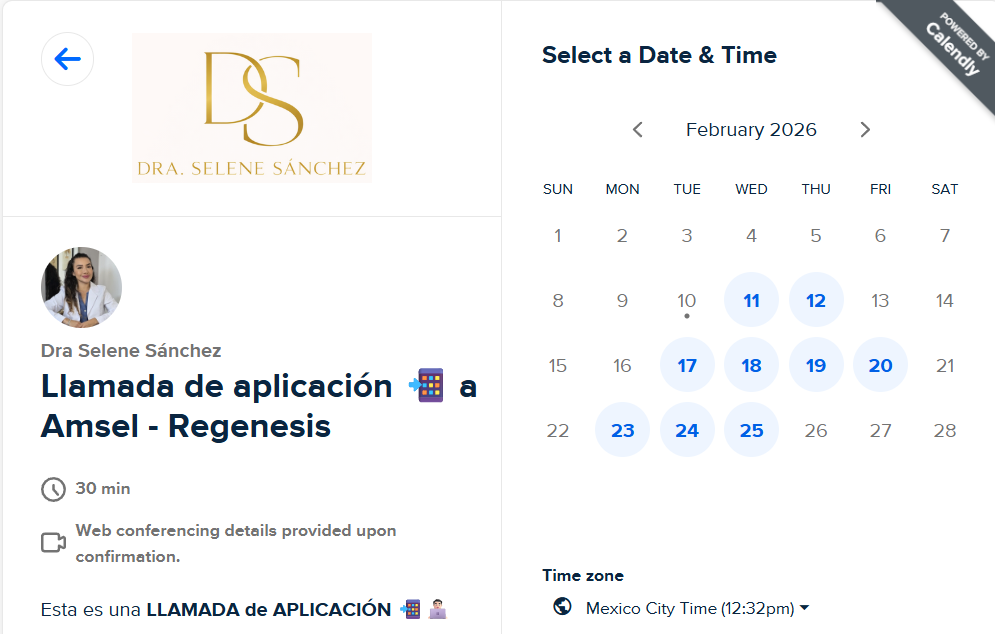Open the Mexico City Time zone dropdown
This screenshot has height=634, width=995.
[697, 608]
